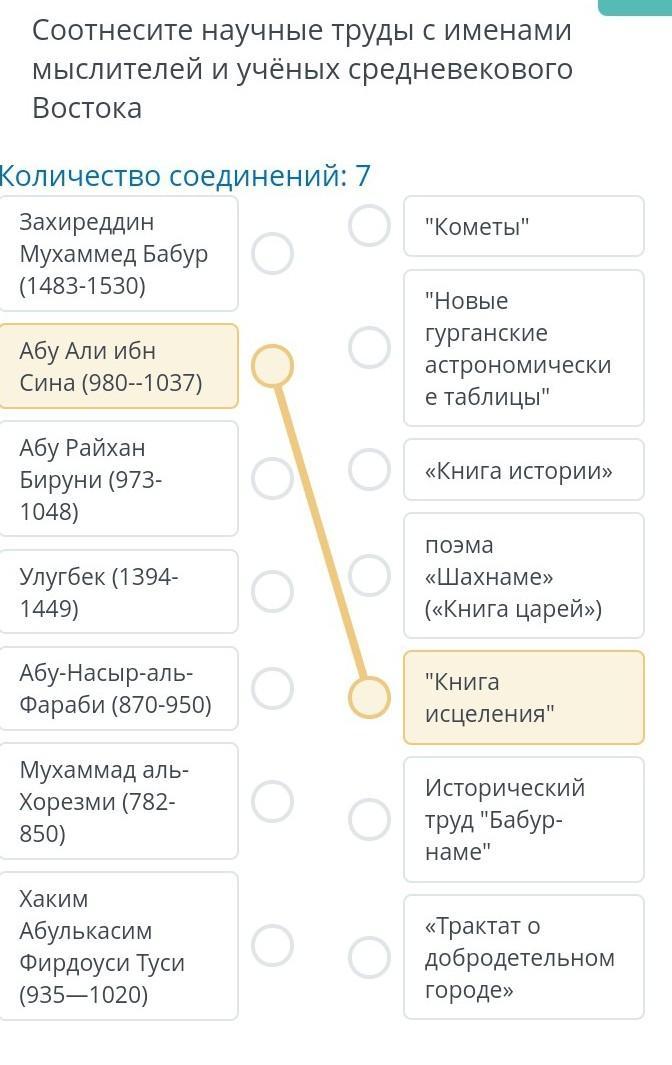
Task: Click connector for «Трактат о добродетельном городе»
Action: (370, 957)
